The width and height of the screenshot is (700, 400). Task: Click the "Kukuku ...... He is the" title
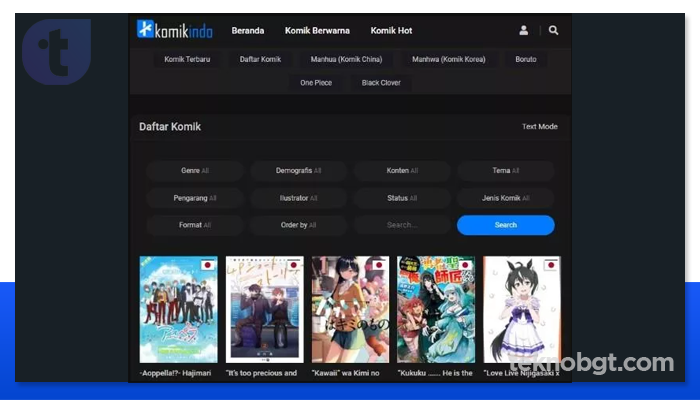[435, 373]
